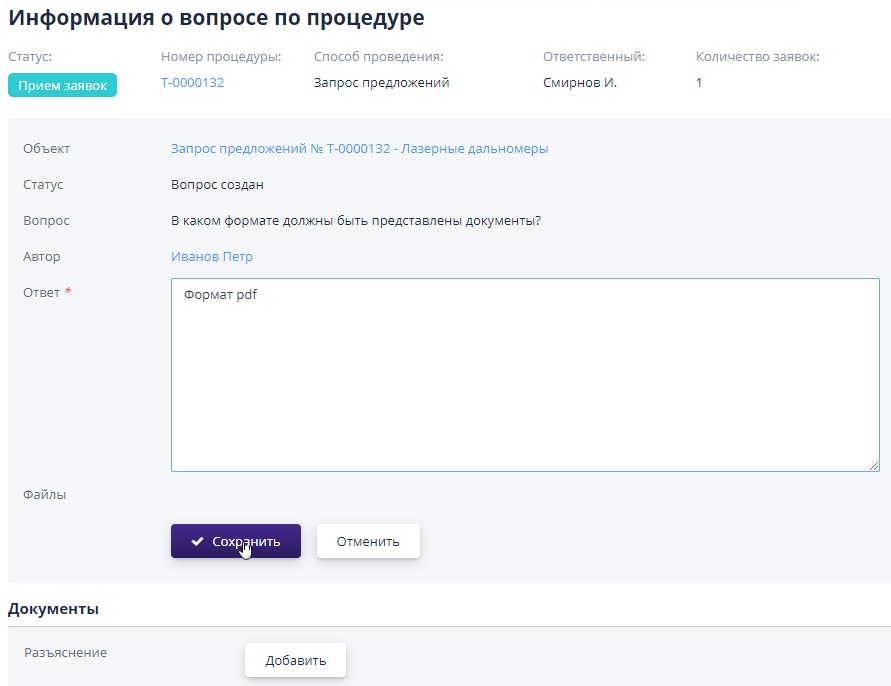Click the Прием заявок status badge
891x686 pixels.
pyautogui.click(x=61, y=86)
